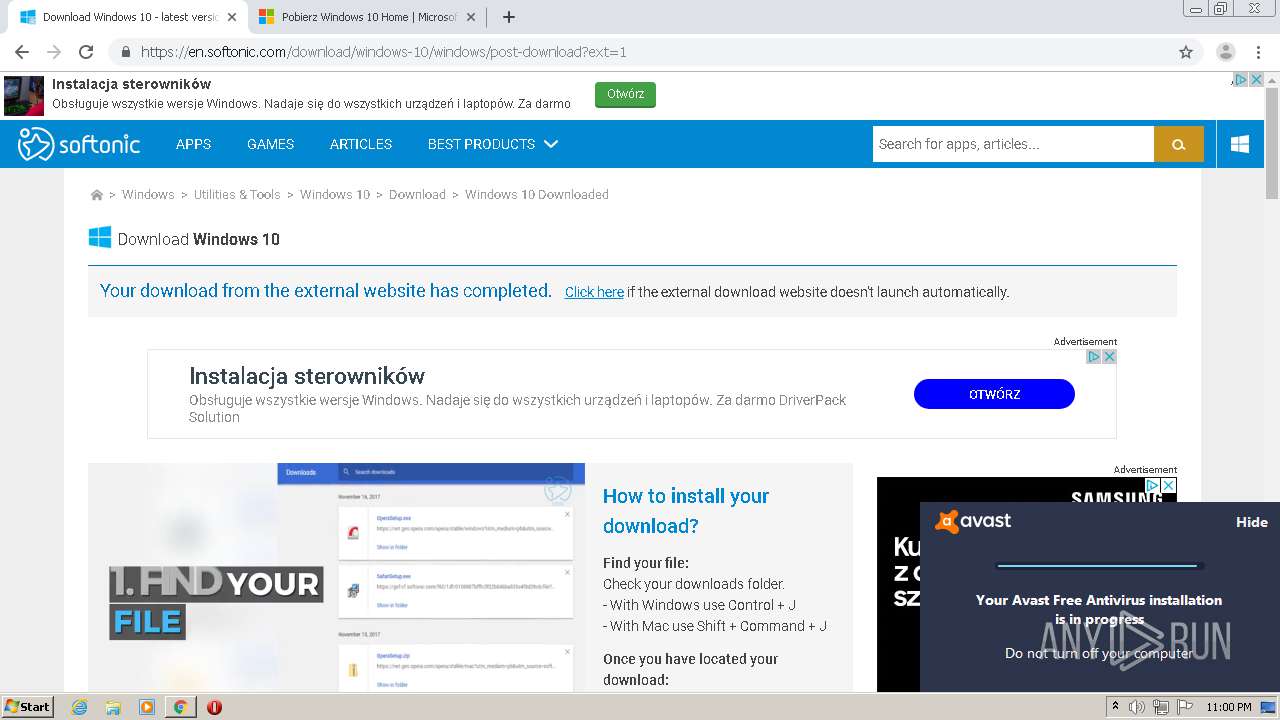Open the Chrome three-dot menu
The image size is (1280, 720).
click(x=1258, y=52)
